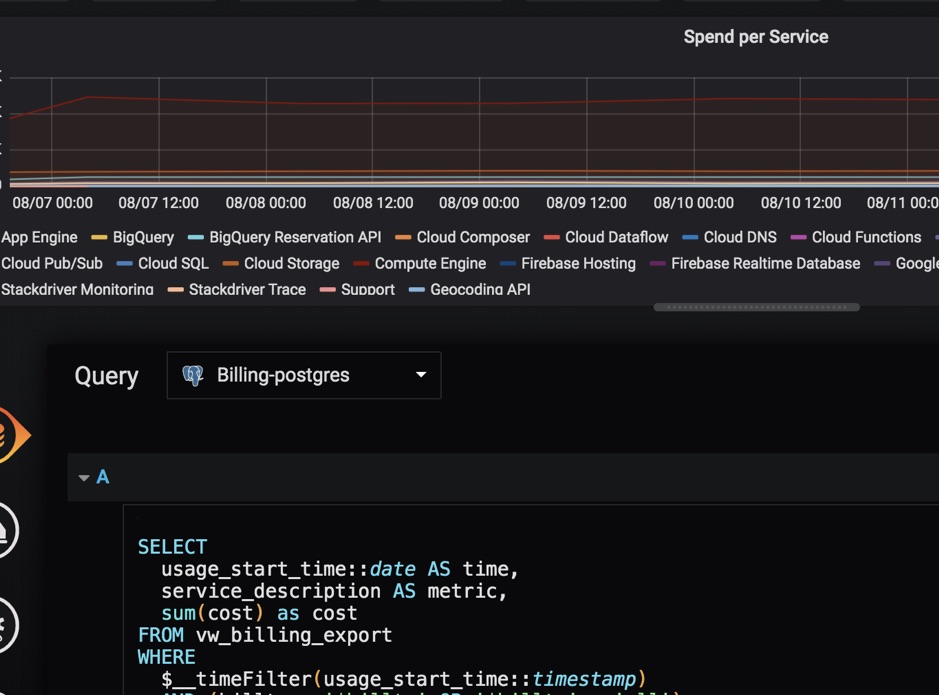This screenshot has width=939, height=695.
Task: Toggle the Cloud Storage legend series
Action: [x=291, y=264]
